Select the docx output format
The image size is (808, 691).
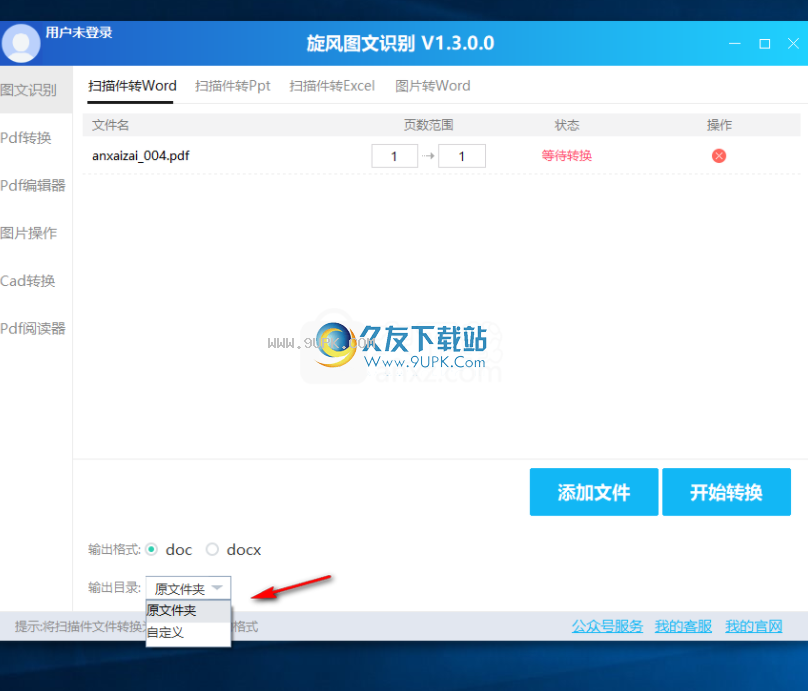click(x=212, y=549)
